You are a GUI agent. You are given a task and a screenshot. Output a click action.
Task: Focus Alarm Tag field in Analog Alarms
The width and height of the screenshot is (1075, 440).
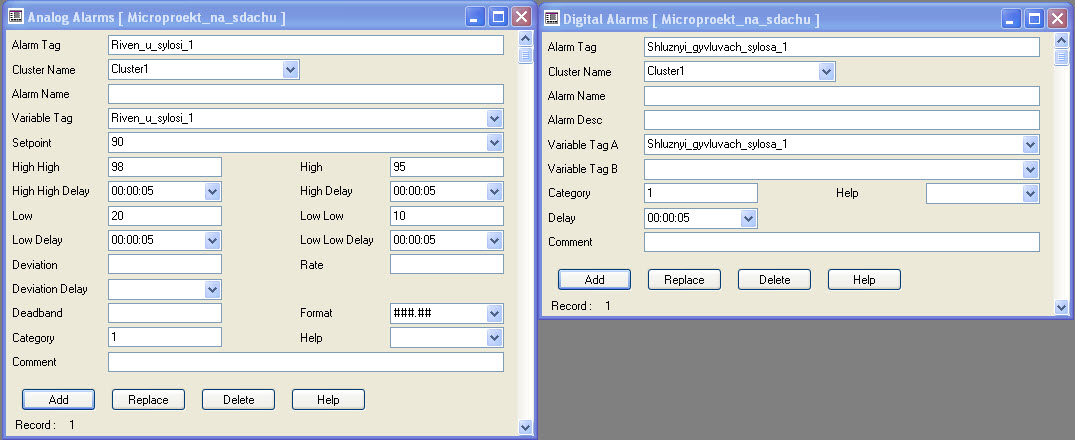(x=306, y=45)
